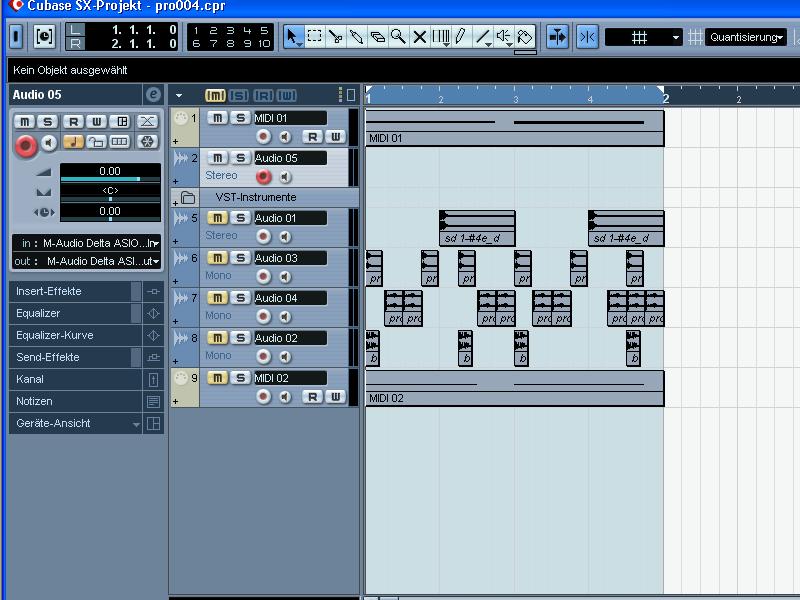Select the Erase tool
Screen dimensions: 800x600
point(378,37)
